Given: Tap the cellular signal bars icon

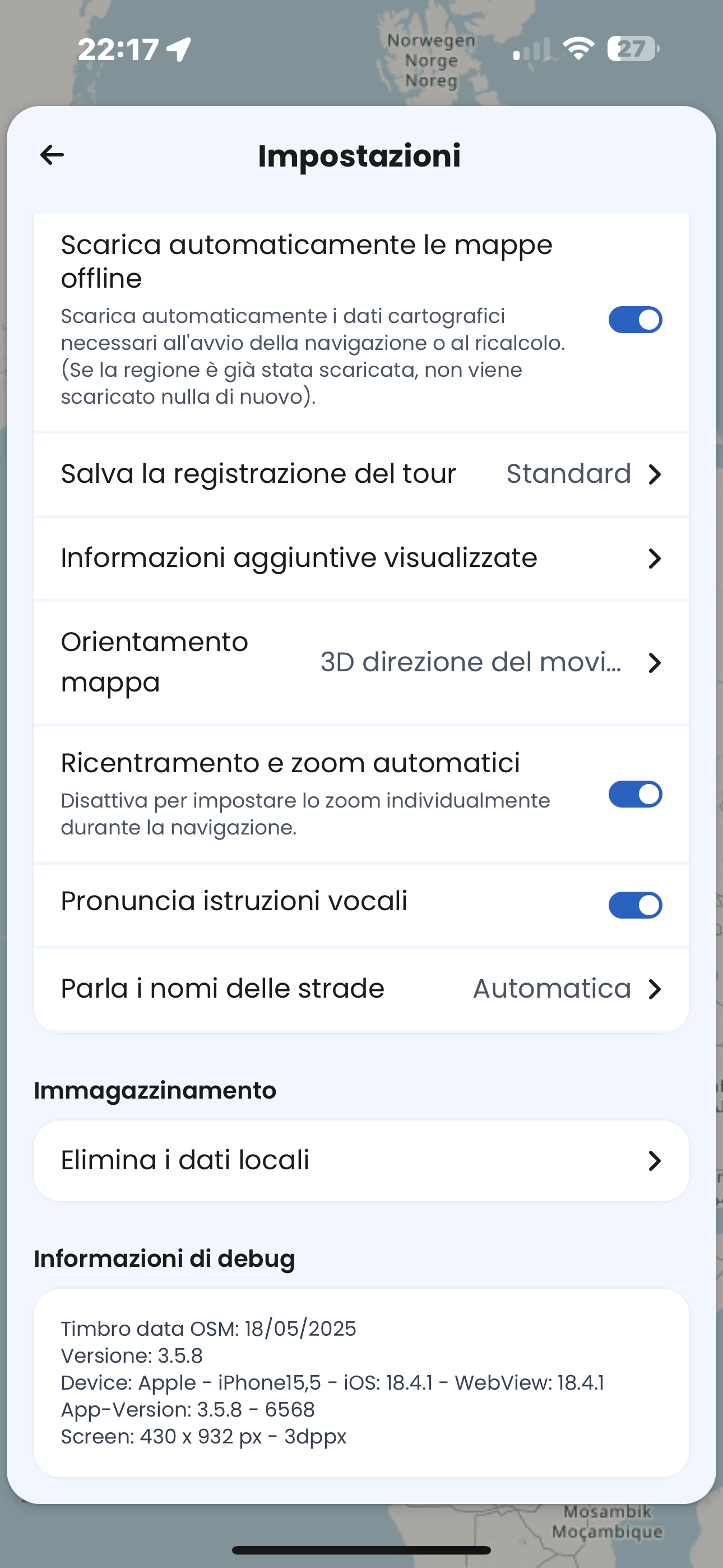Looking at the screenshot, I should [531, 49].
